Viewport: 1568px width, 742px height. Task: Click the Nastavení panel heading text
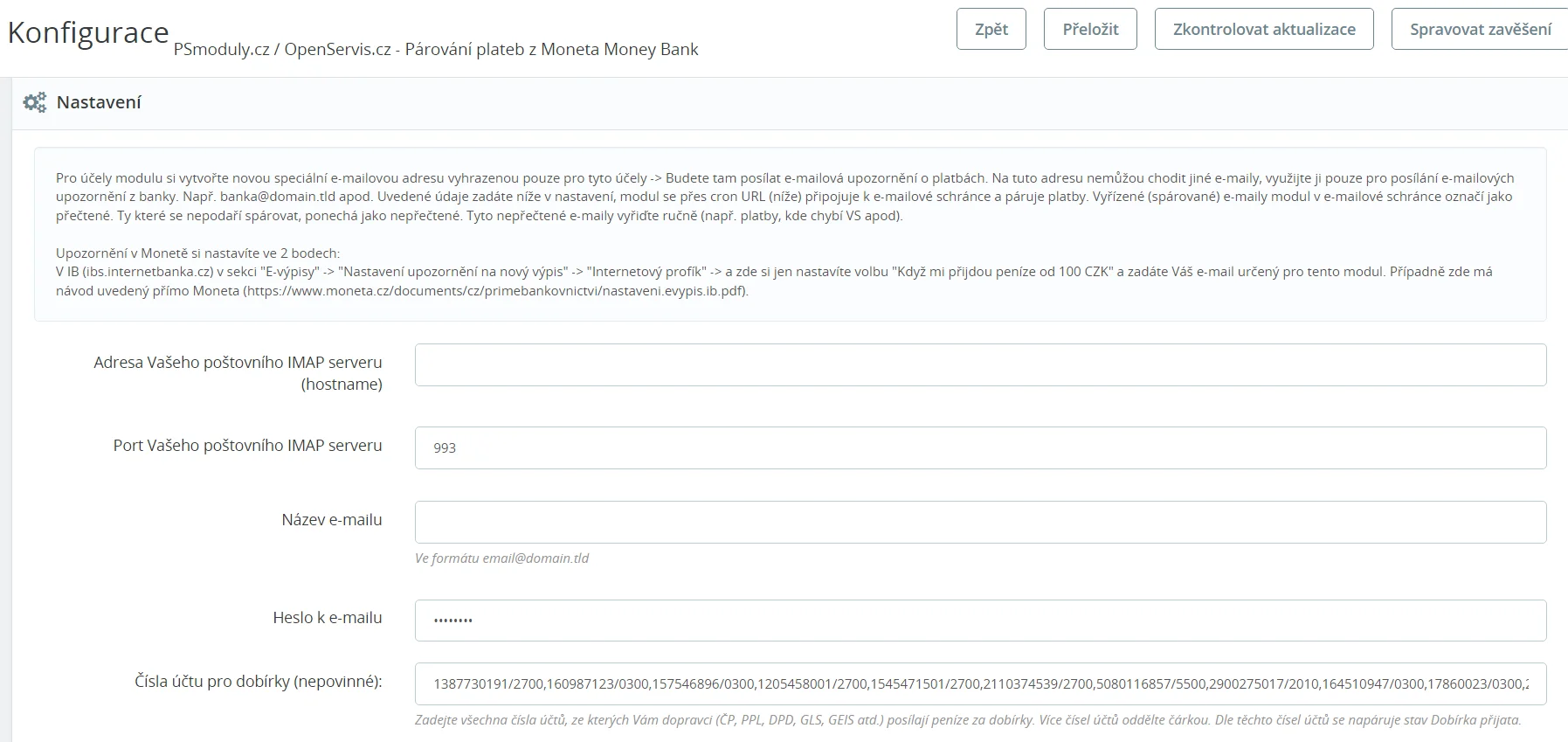click(x=99, y=102)
